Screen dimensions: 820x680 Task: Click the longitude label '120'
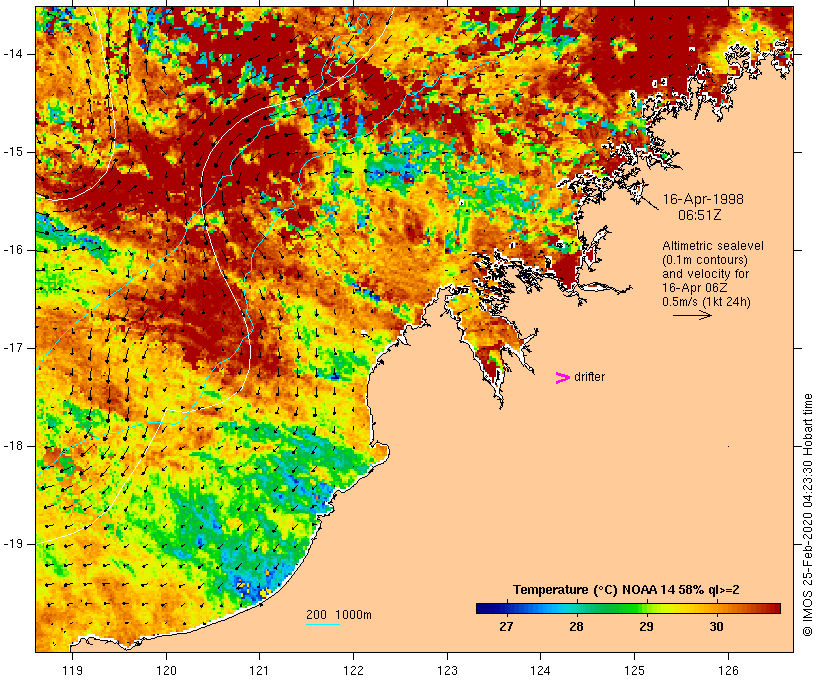point(166,670)
